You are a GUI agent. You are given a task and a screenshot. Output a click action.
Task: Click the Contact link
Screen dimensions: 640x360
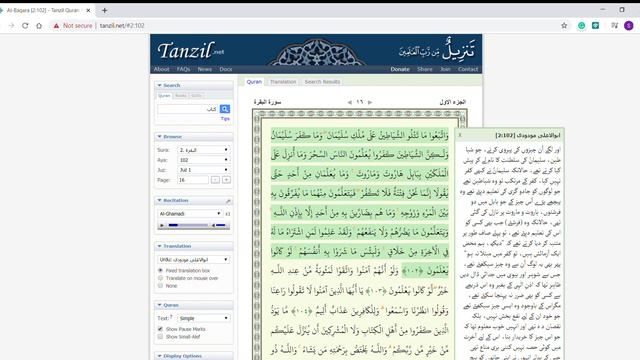pos(468,69)
